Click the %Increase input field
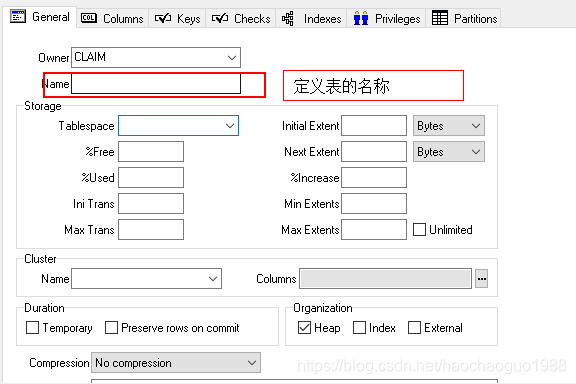576x384 pixels. click(x=374, y=177)
